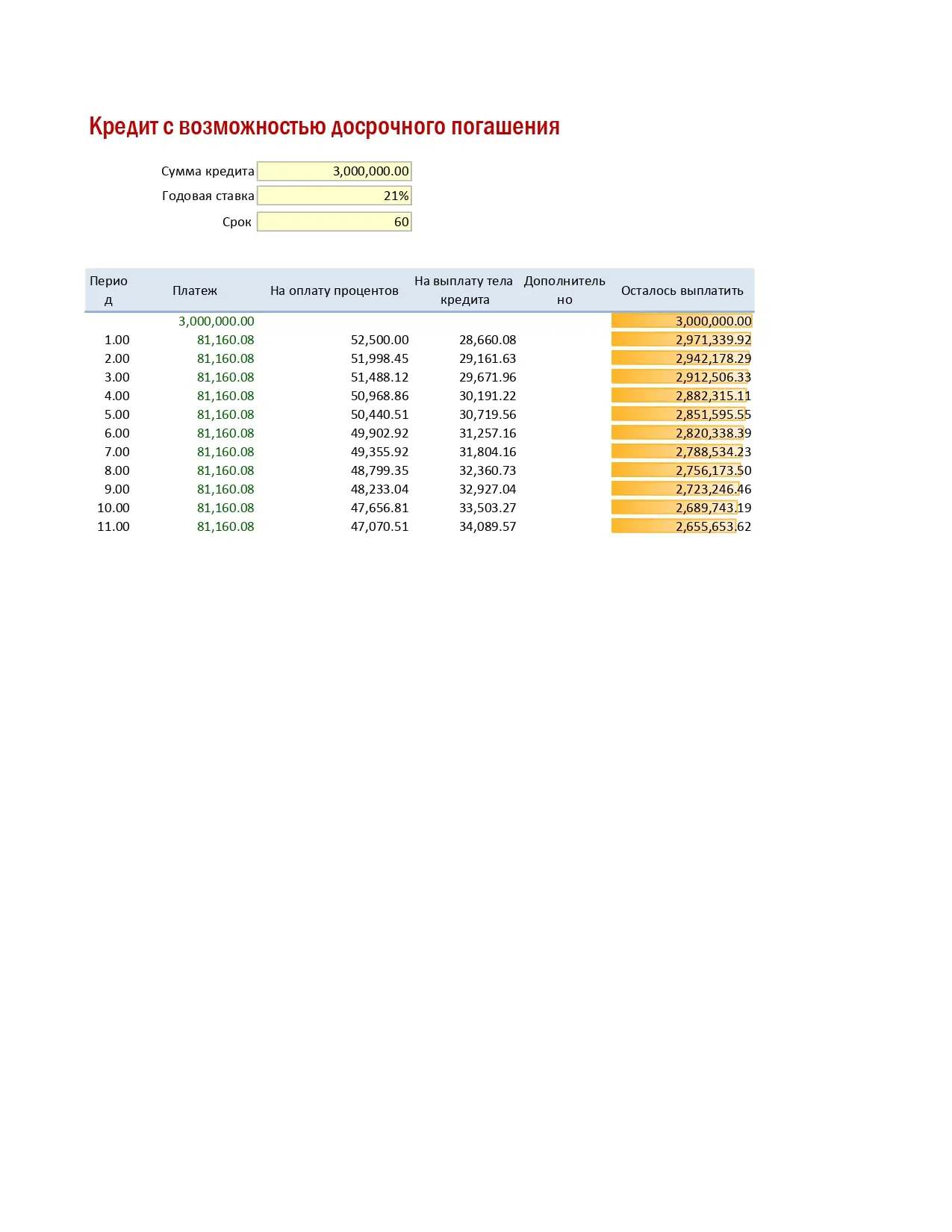Select the interest cell 47,656.81
Screen dimensions: 952x1232
[380, 508]
